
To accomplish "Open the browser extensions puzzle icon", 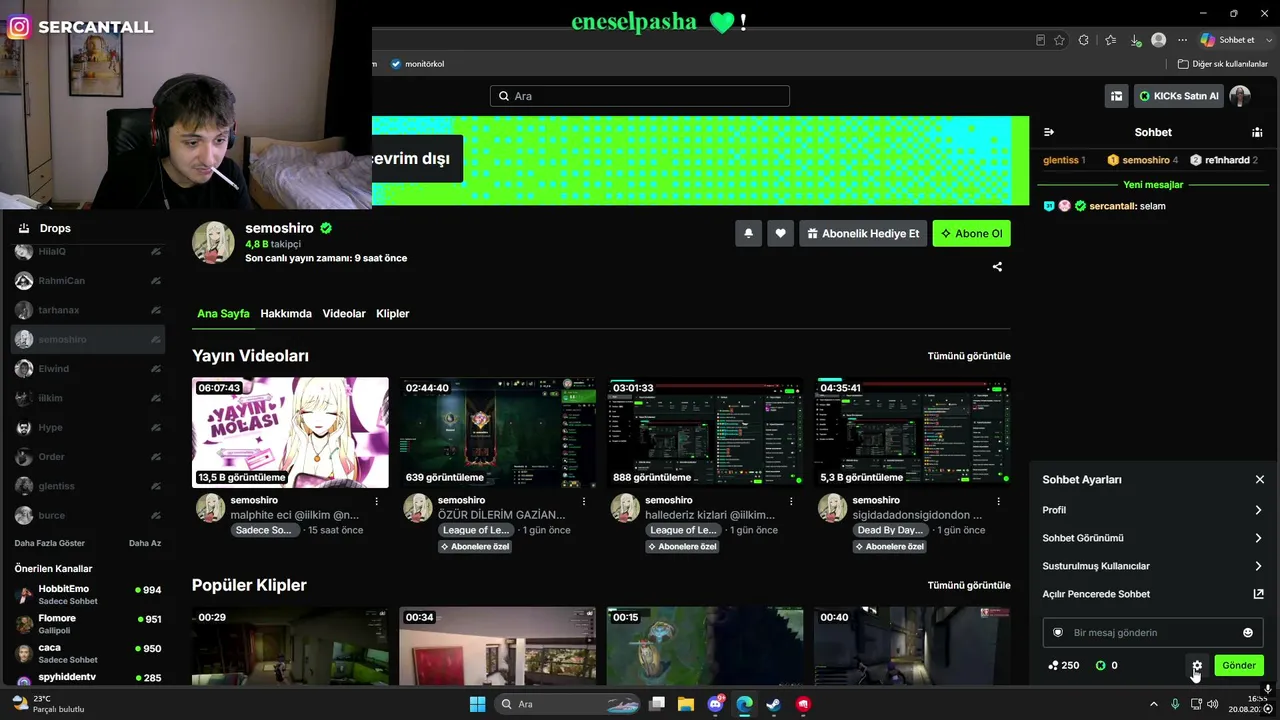I will pos(1084,40).
